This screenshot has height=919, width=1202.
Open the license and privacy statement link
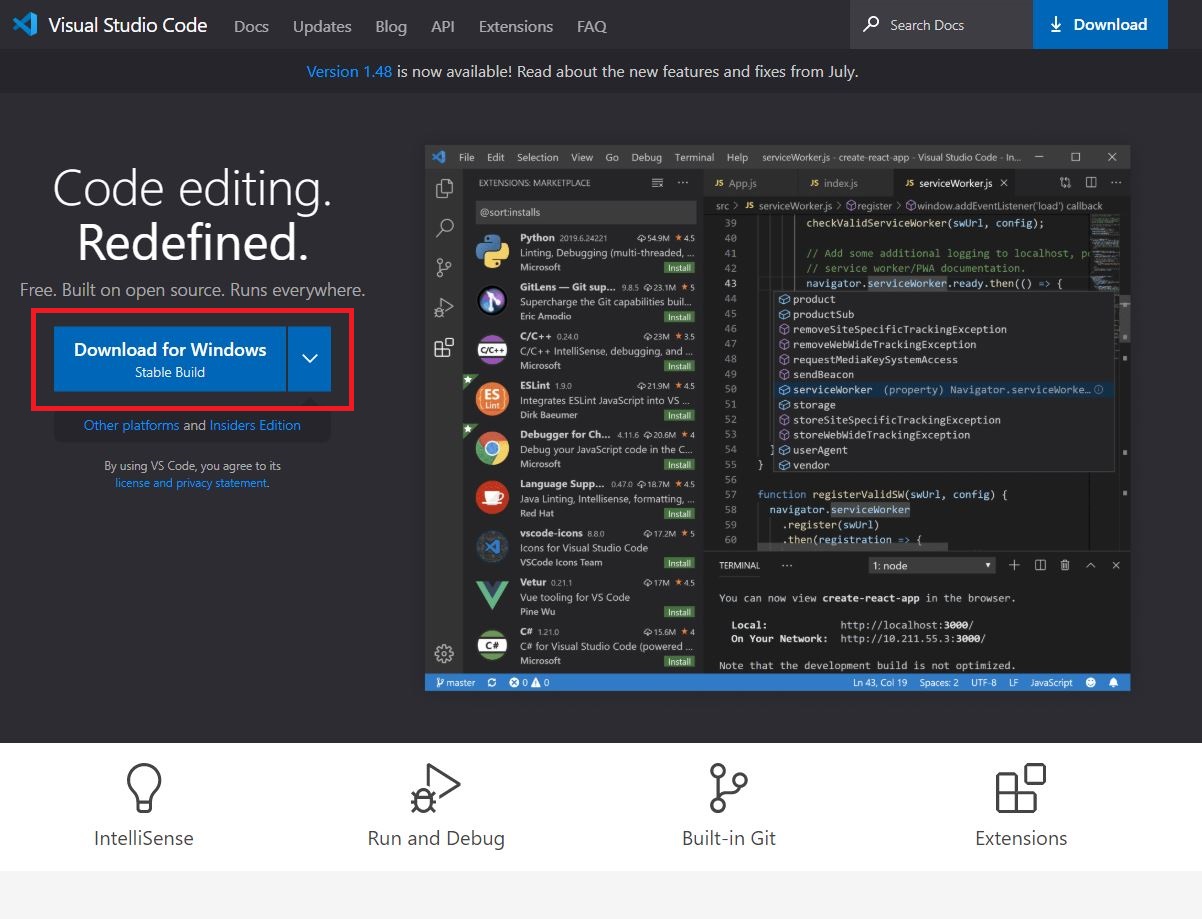tap(191, 483)
